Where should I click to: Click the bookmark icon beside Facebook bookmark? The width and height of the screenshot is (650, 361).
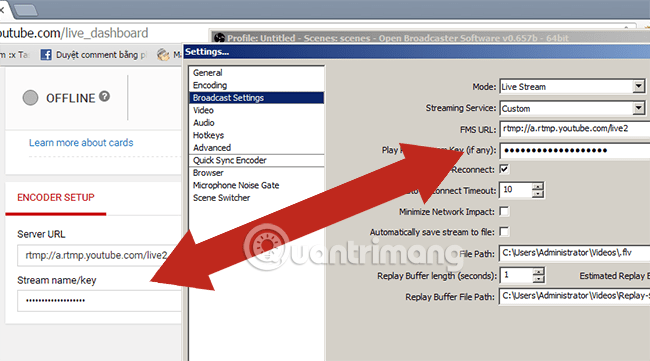point(163,55)
